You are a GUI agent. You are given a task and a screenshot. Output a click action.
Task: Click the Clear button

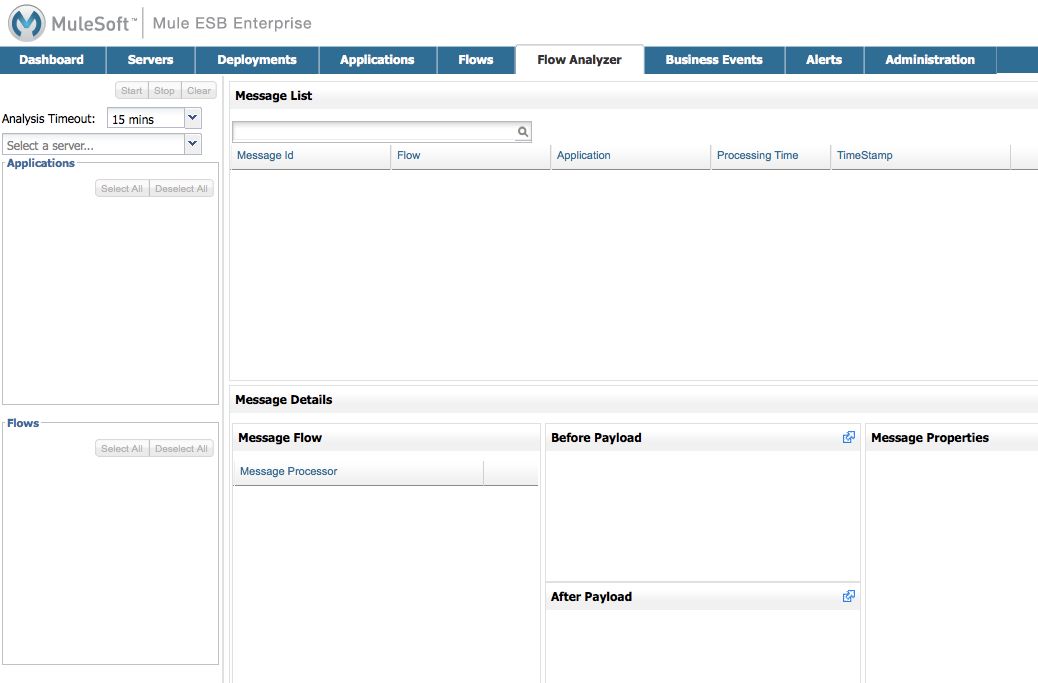[199, 91]
